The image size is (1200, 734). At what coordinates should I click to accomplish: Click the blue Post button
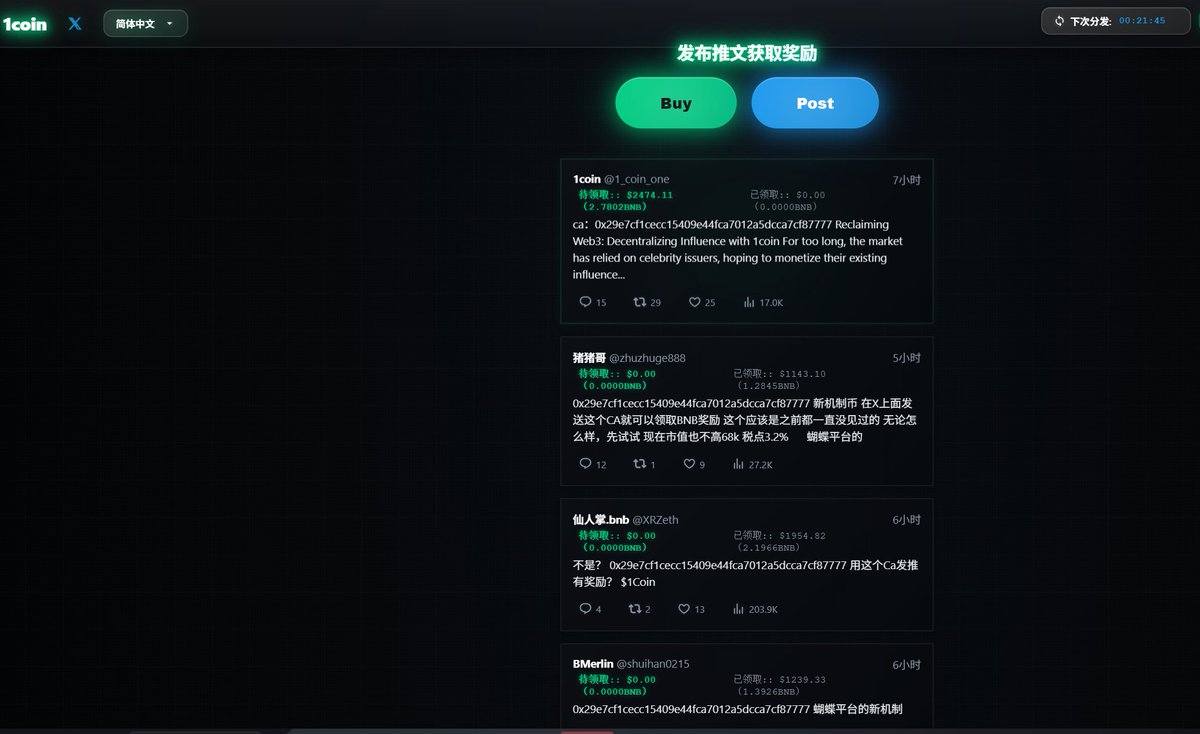point(815,103)
